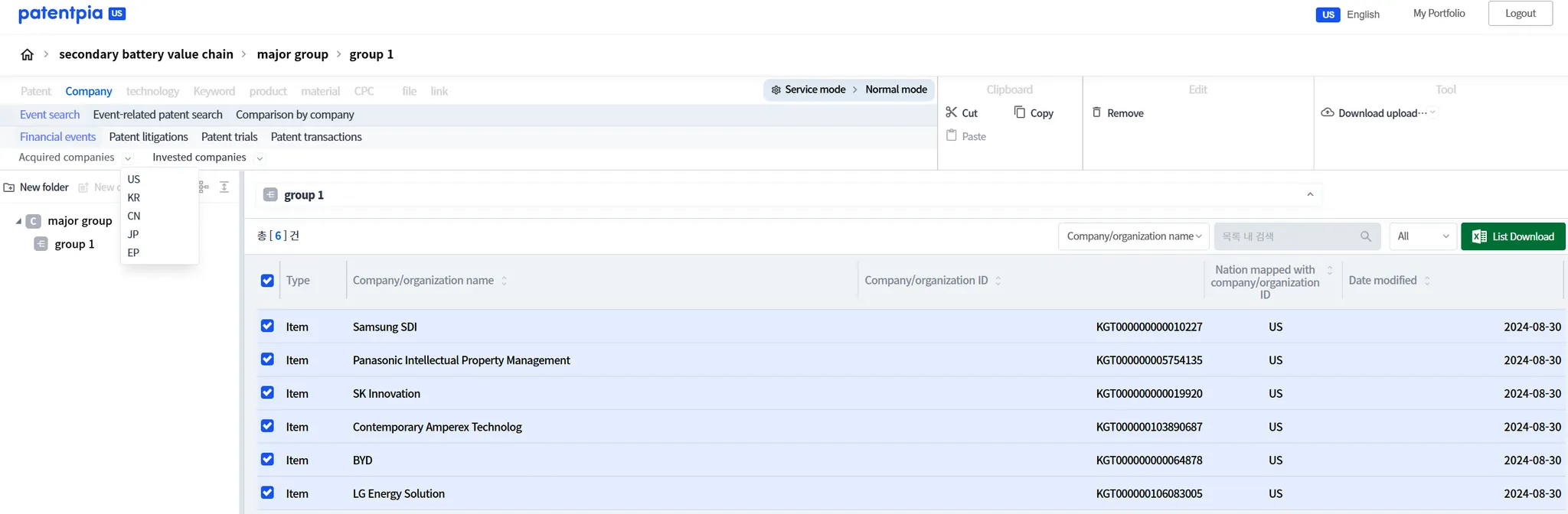Screen dimensions: 1568x514
Task: Click the Paste clipboard icon
Action: point(952,135)
